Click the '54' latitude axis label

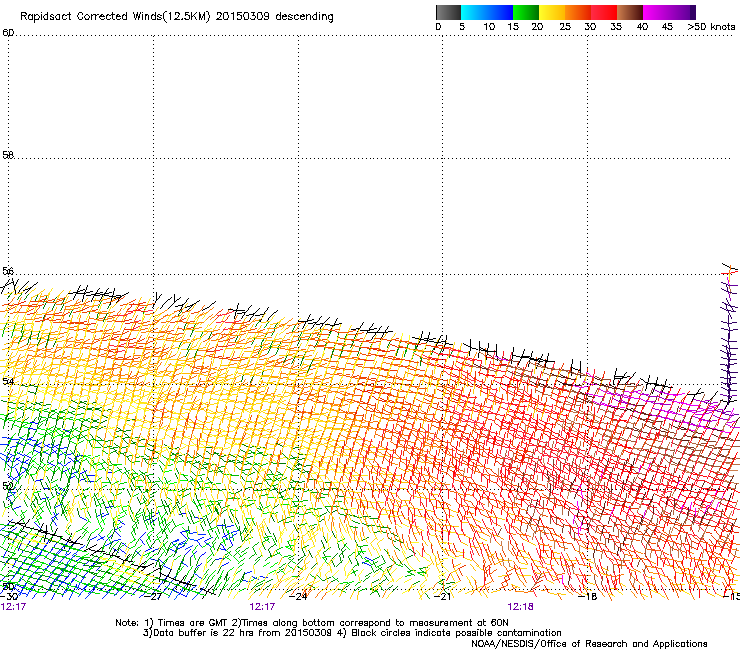pyautogui.click(x=8, y=381)
